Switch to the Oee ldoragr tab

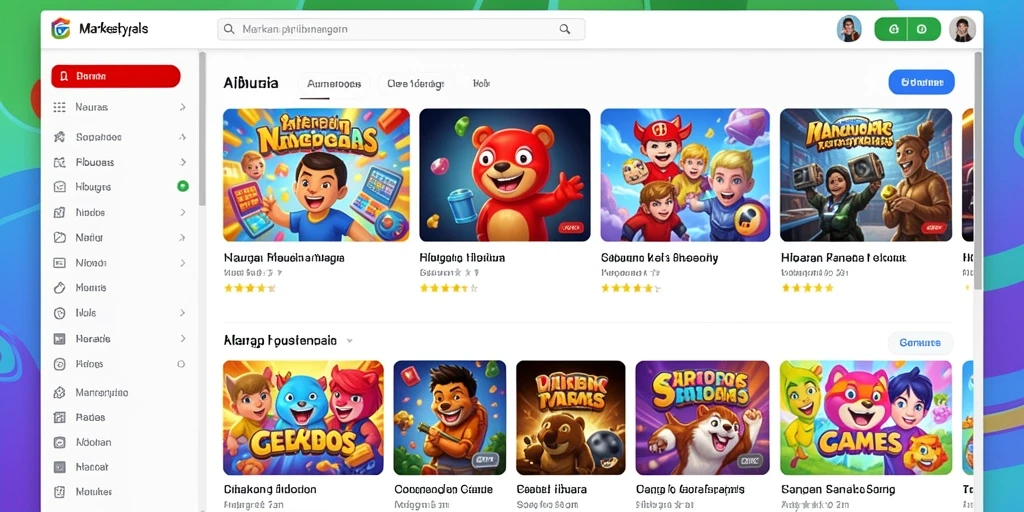tap(415, 84)
